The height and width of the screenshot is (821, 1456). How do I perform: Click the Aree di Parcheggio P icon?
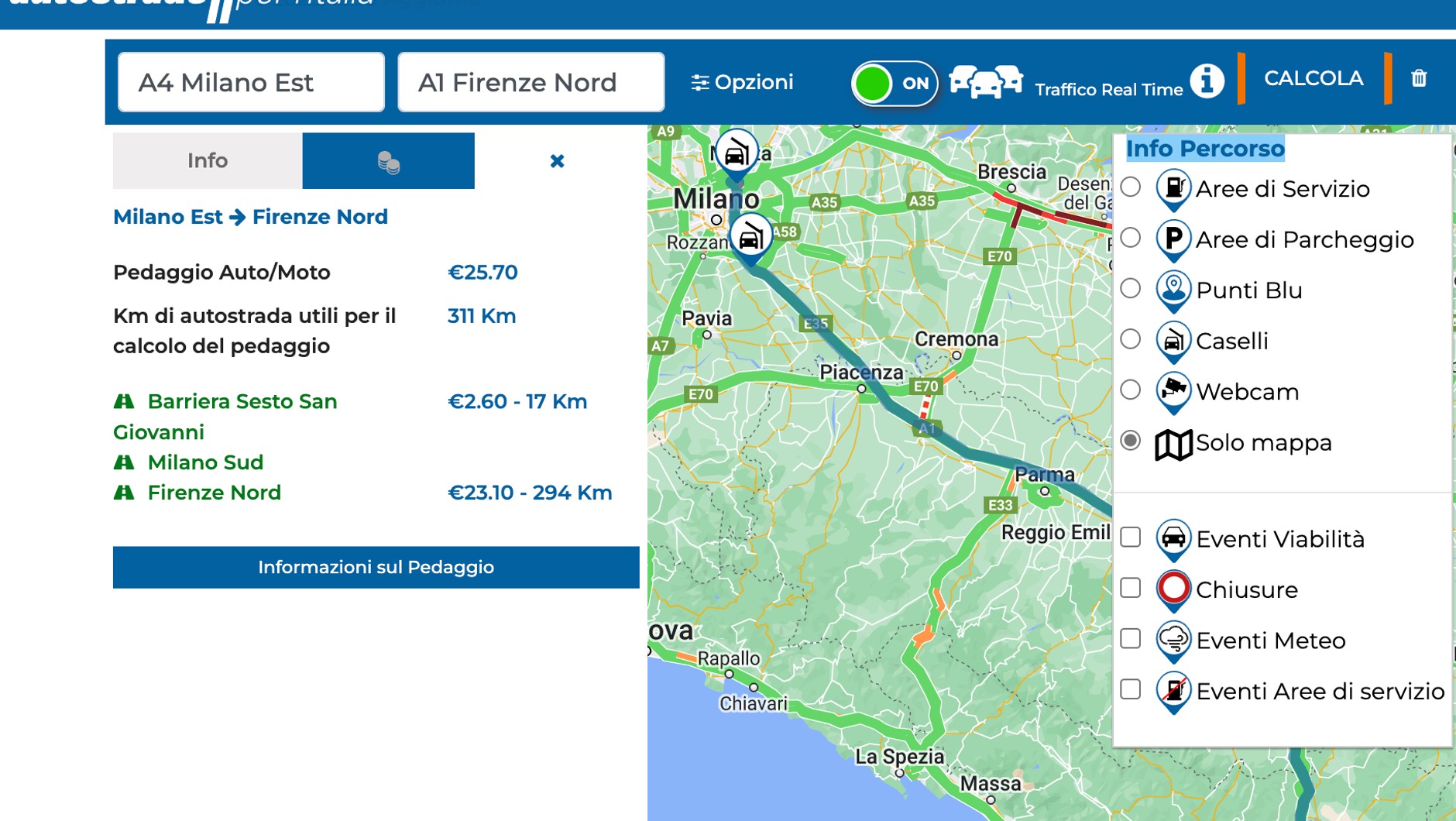[x=1173, y=240]
